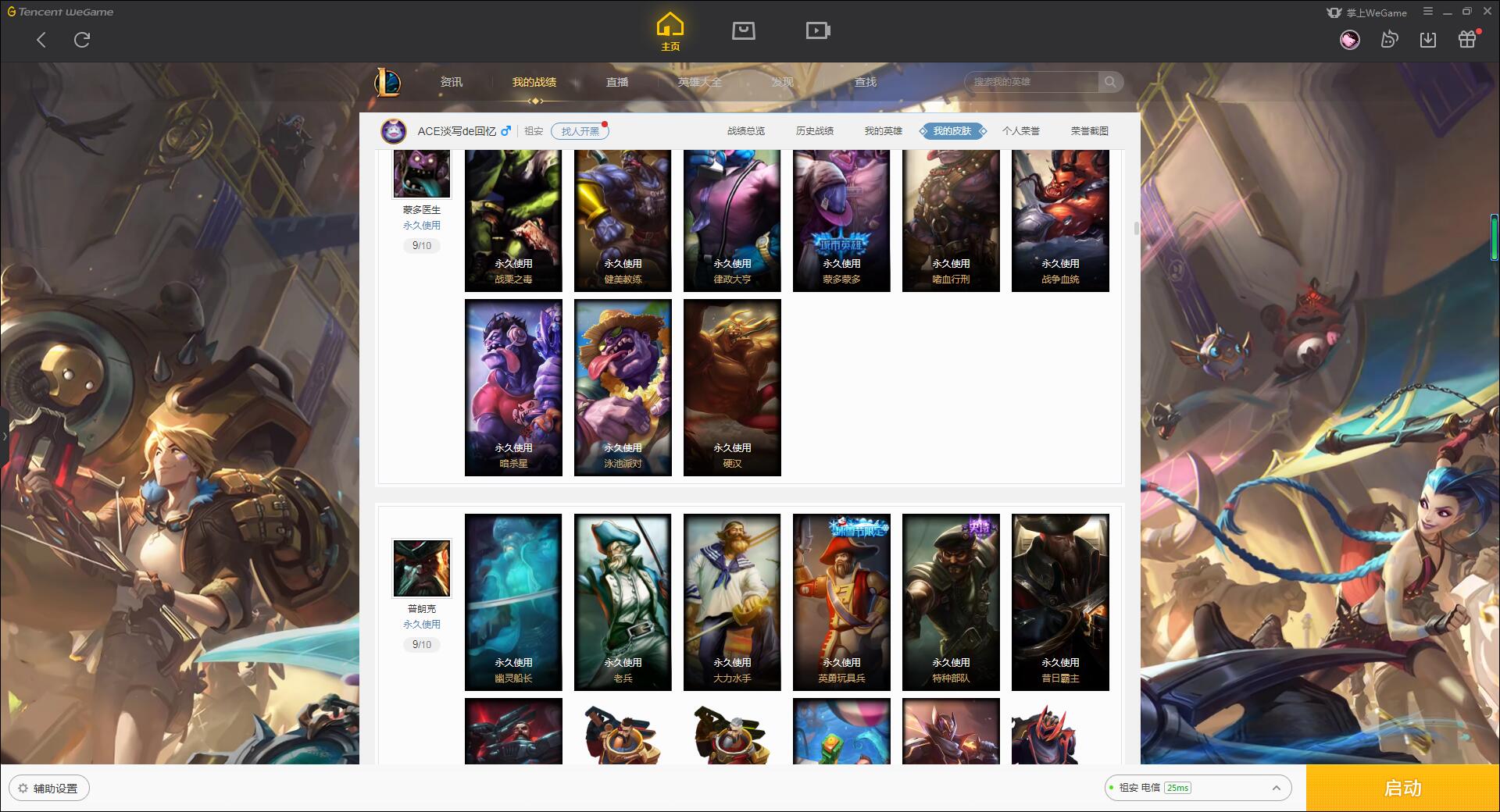1500x812 pixels.
Task: Open the 幽灵船长 skin card
Action: [513, 602]
